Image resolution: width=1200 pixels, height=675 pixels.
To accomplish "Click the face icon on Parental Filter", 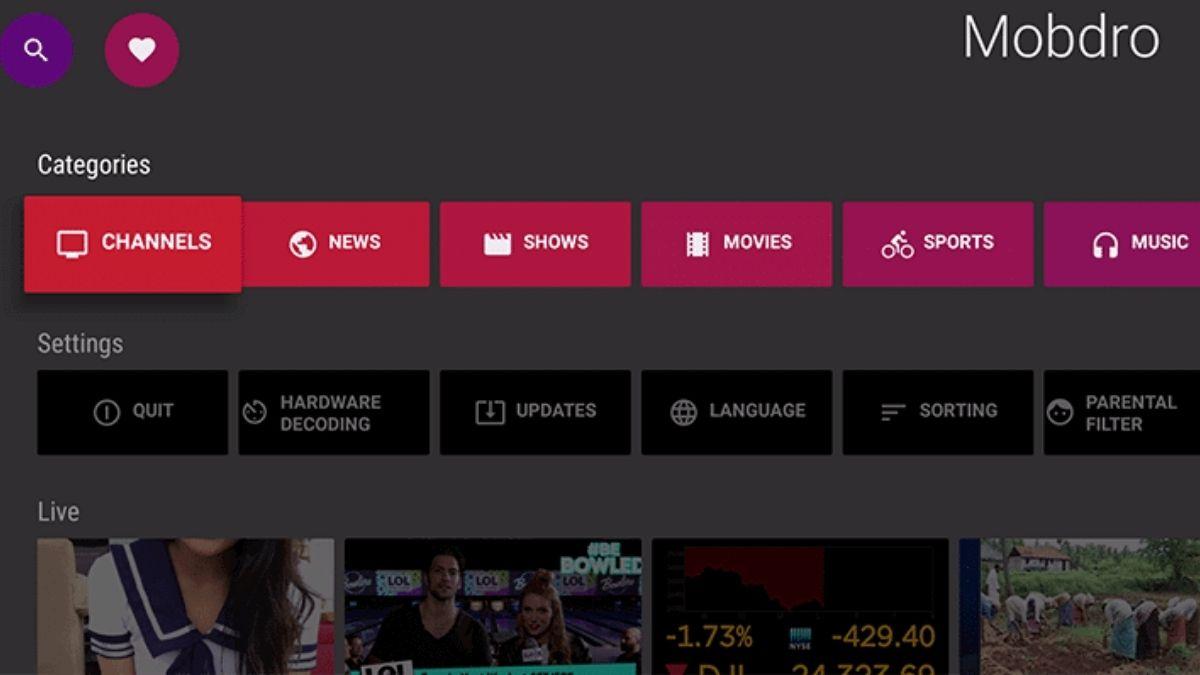I will coord(1059,412).
